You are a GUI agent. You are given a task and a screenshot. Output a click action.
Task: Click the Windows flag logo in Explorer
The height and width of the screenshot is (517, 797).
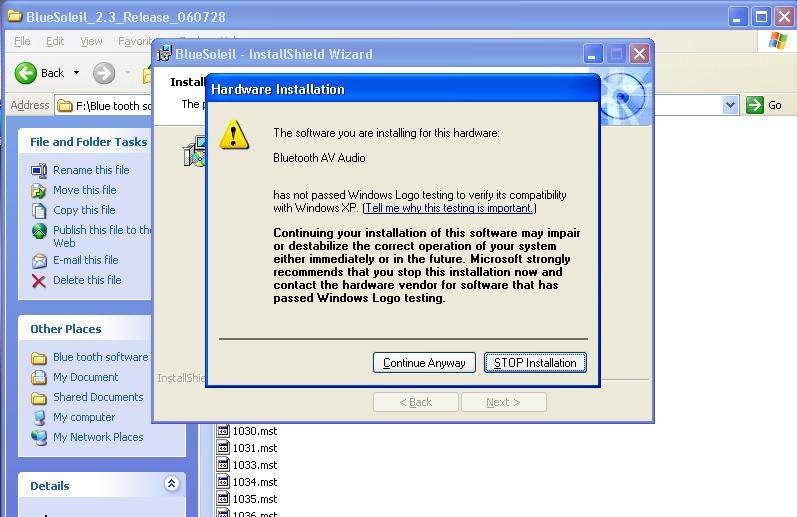tap(778, 41)
